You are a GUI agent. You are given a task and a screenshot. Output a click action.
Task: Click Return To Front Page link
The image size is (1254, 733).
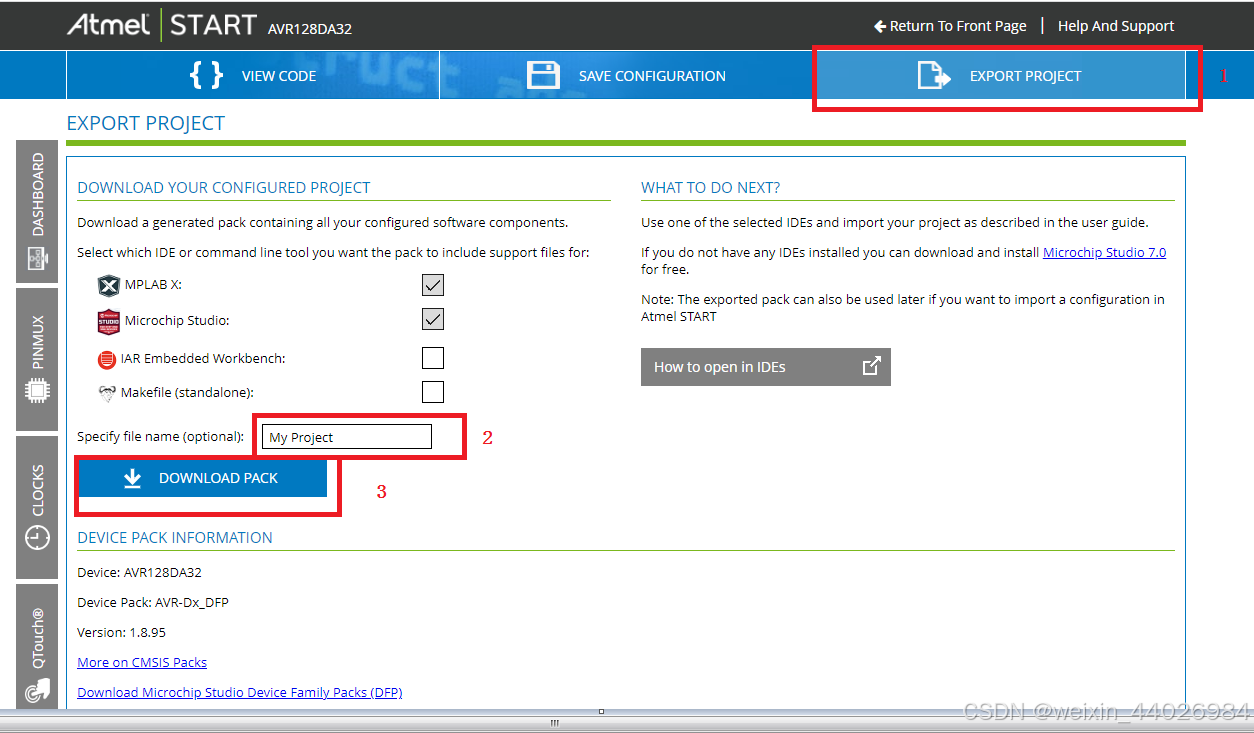tap(950, 26)
